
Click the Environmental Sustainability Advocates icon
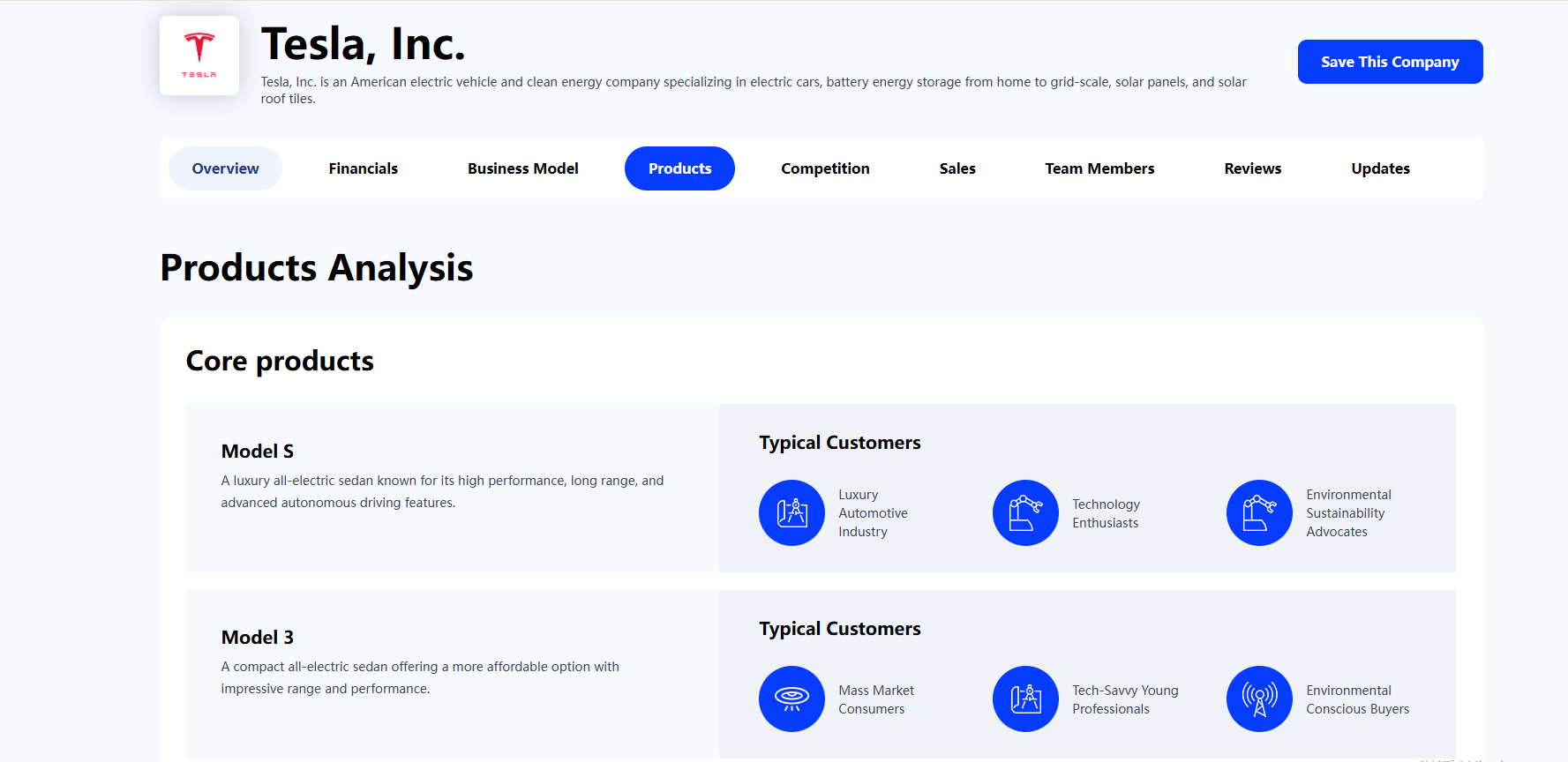1259,512
